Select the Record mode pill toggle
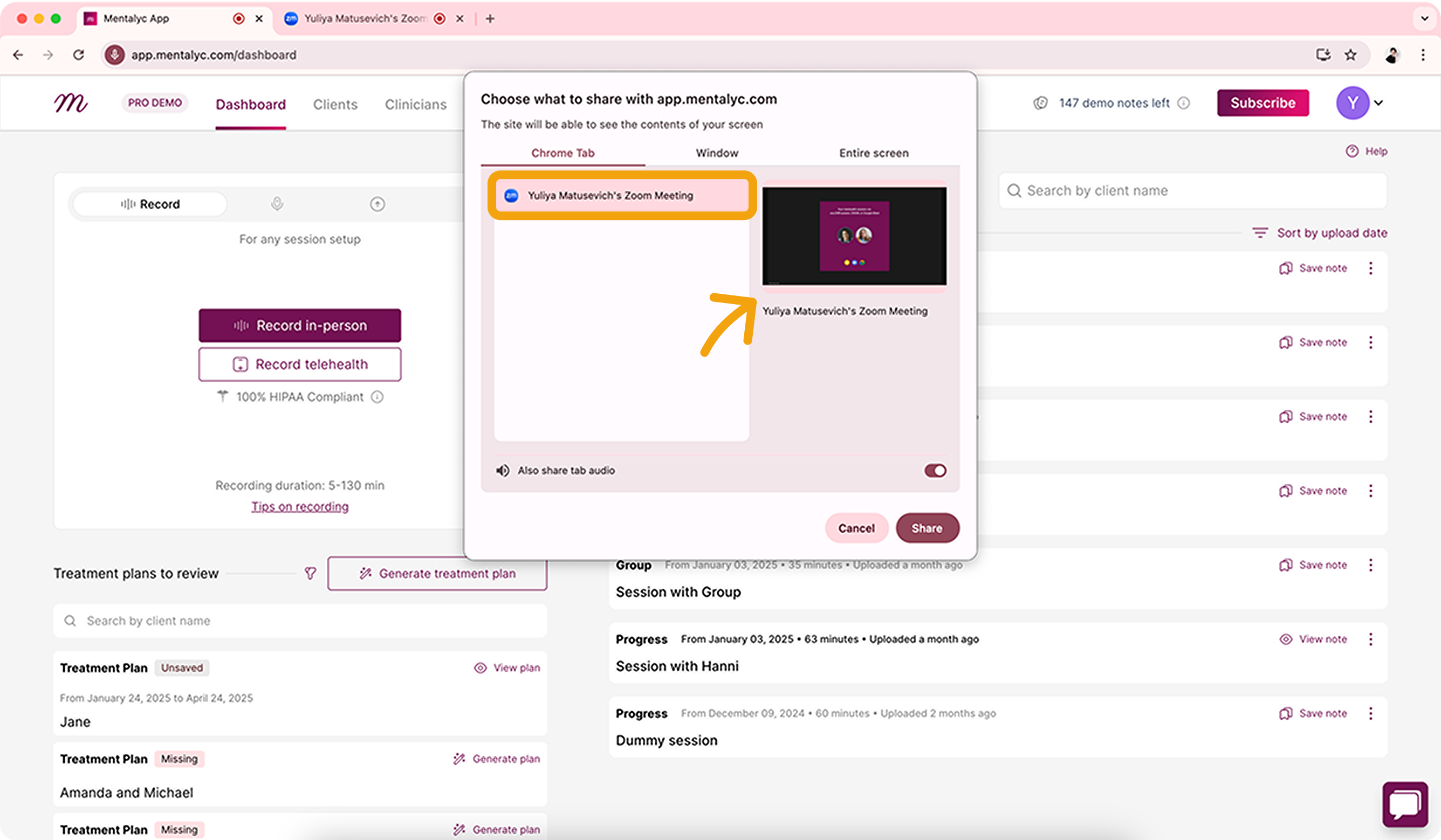This screenshot has width=1441, height=840. (x=150, y=204)
